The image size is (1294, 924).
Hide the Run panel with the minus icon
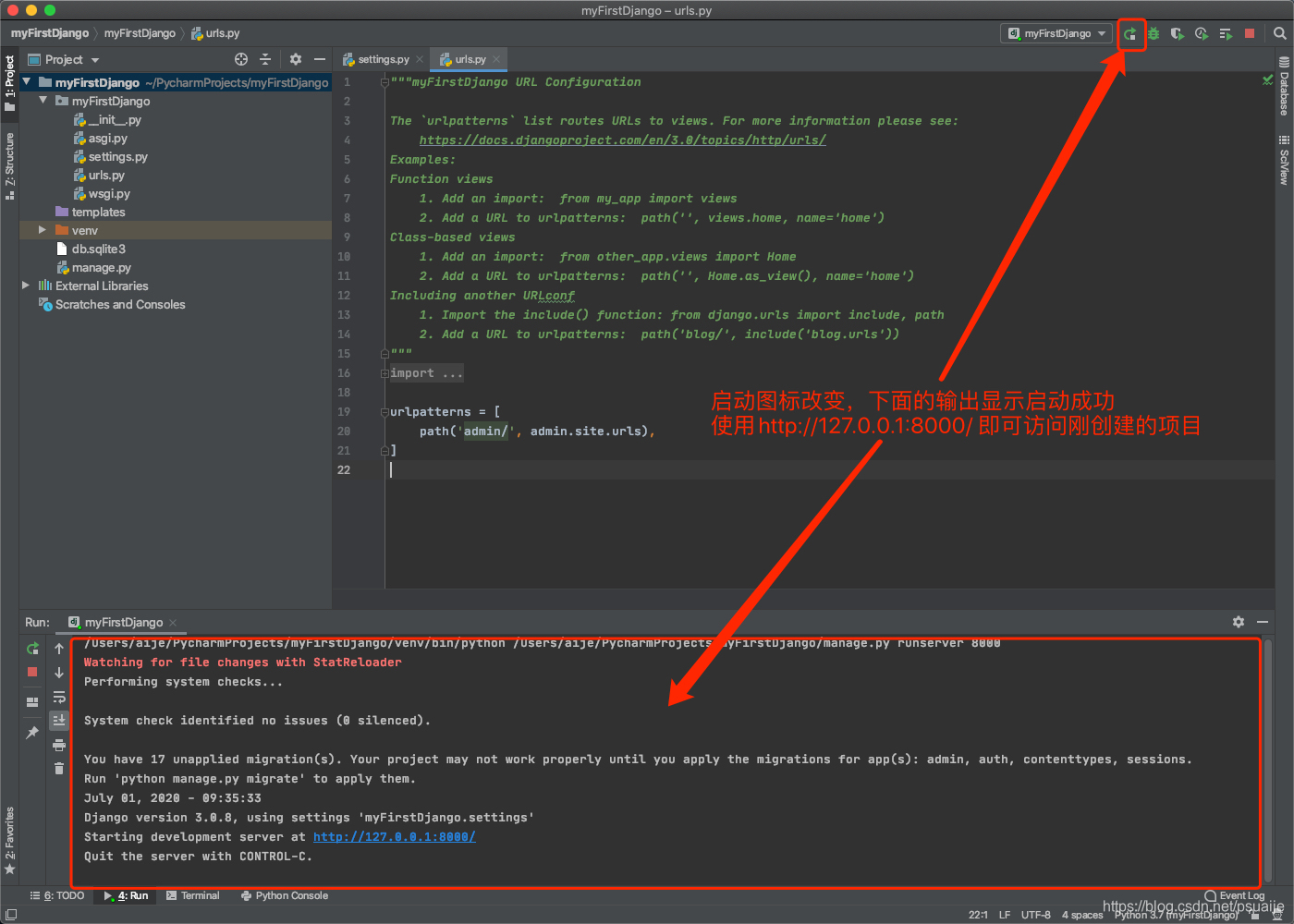pos(1263,622)
